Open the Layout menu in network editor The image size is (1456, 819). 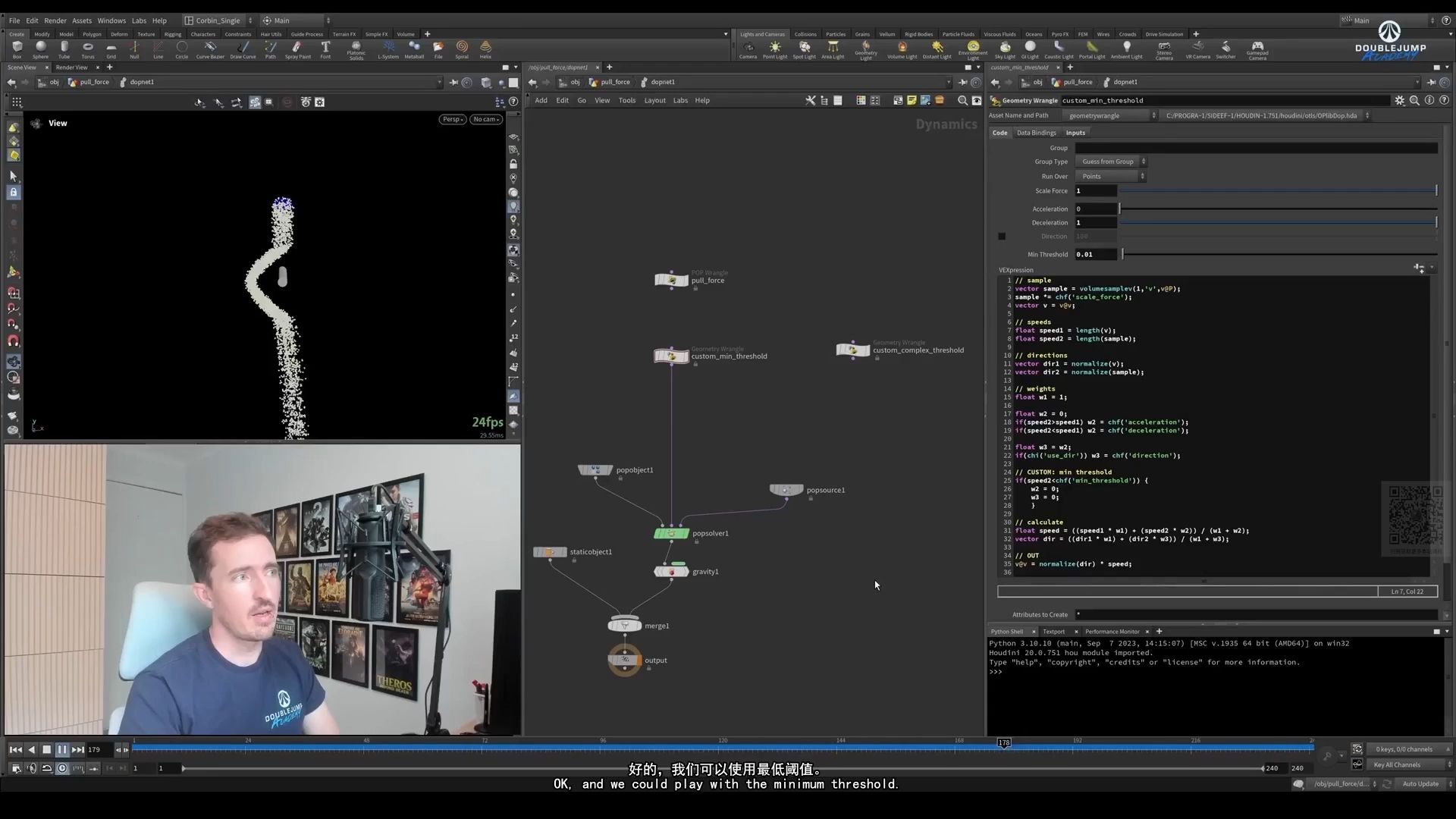point(654,100)
